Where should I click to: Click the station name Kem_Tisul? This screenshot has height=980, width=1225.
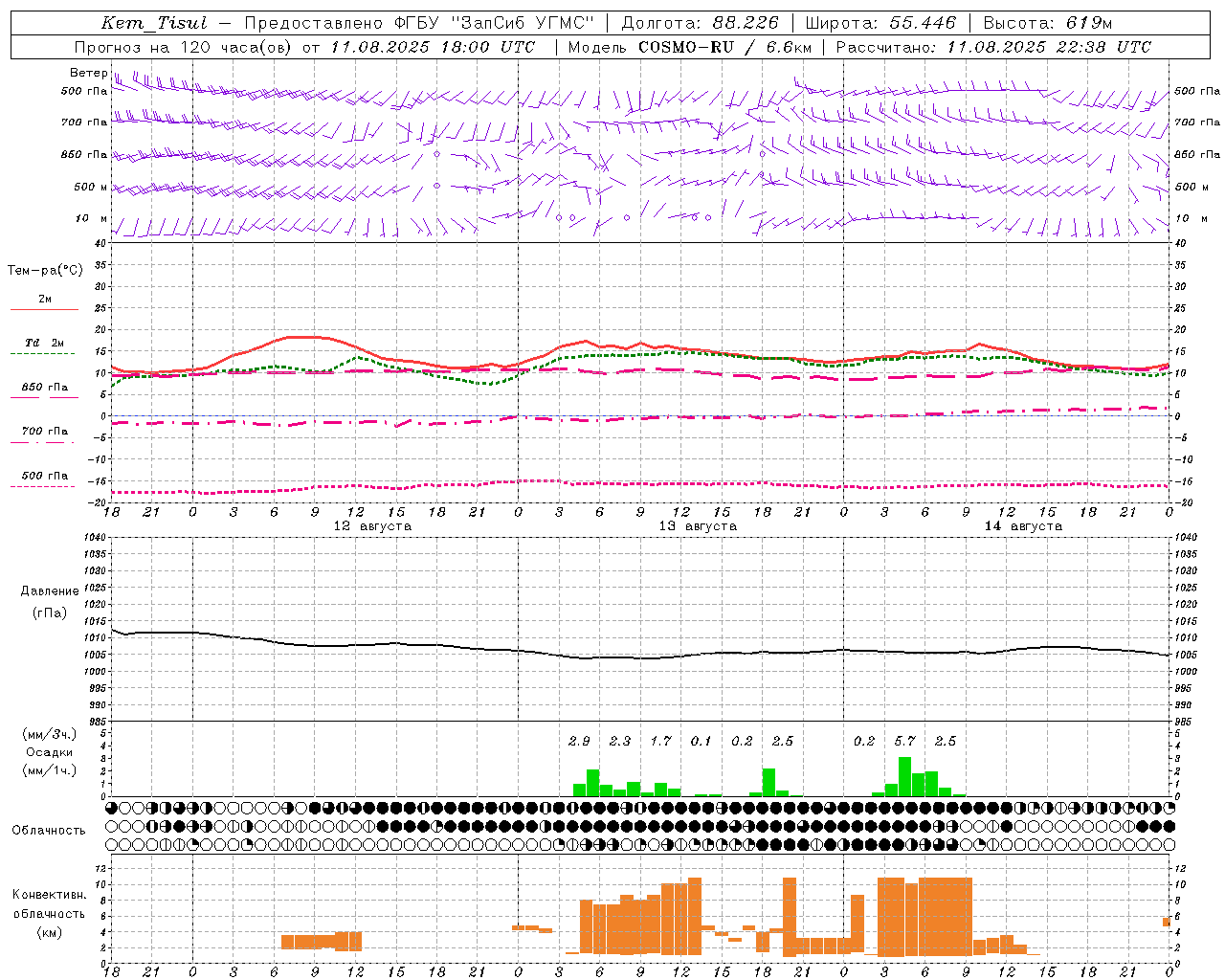tap(153, 23)
